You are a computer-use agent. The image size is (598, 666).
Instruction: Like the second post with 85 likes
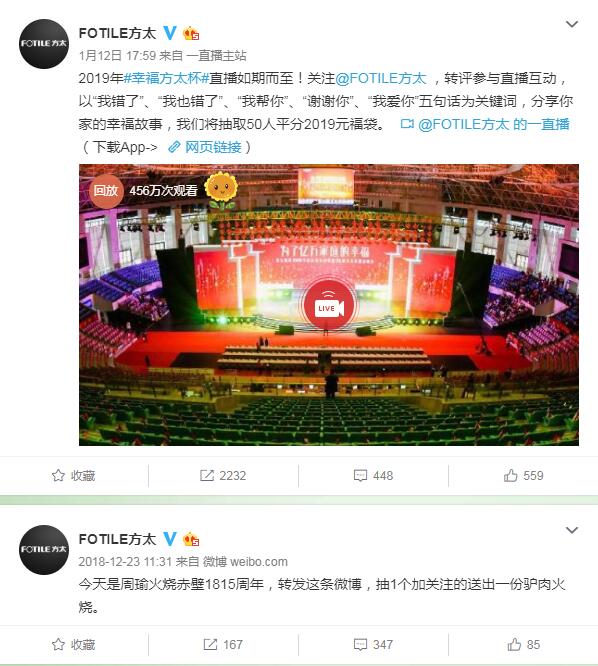(523, 644)
